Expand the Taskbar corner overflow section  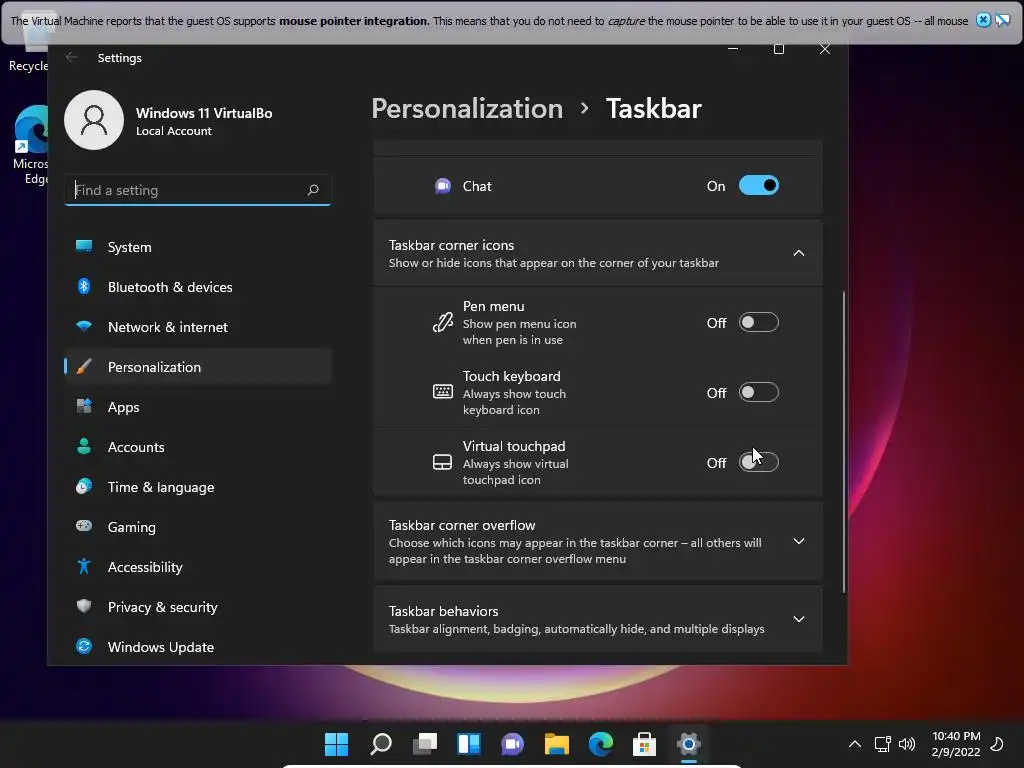pyautogui.click(x=798, y=541)
